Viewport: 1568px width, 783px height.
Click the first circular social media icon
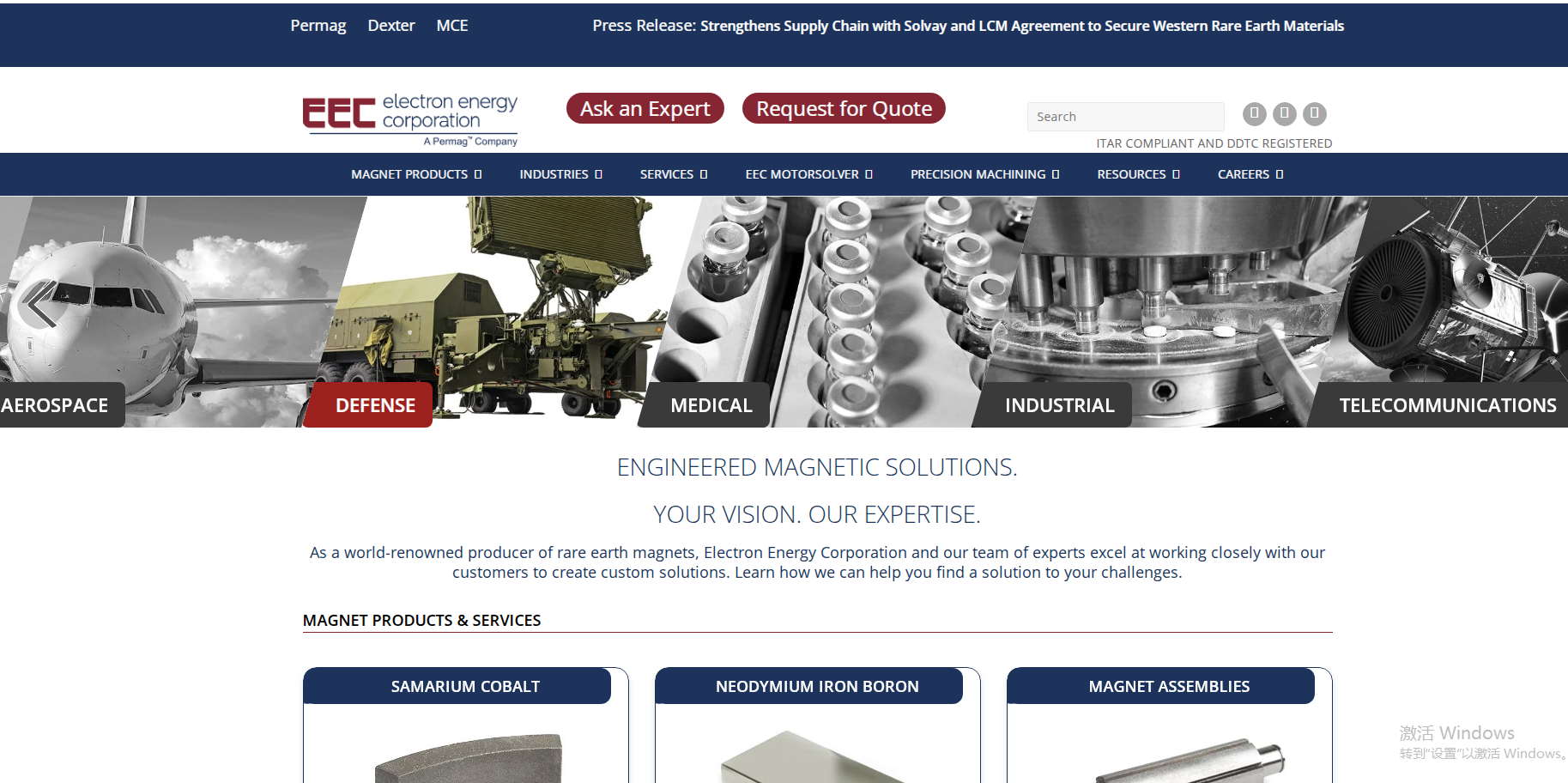[1253, 113]
